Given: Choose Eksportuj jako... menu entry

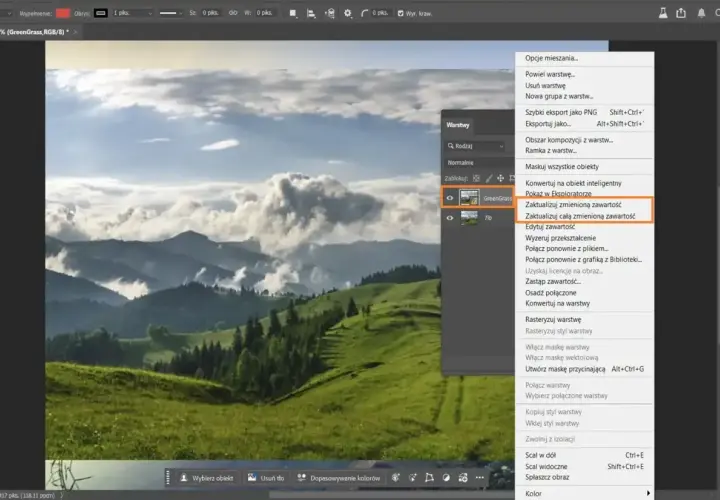Looking at the screenshot, I should point(548,124).
